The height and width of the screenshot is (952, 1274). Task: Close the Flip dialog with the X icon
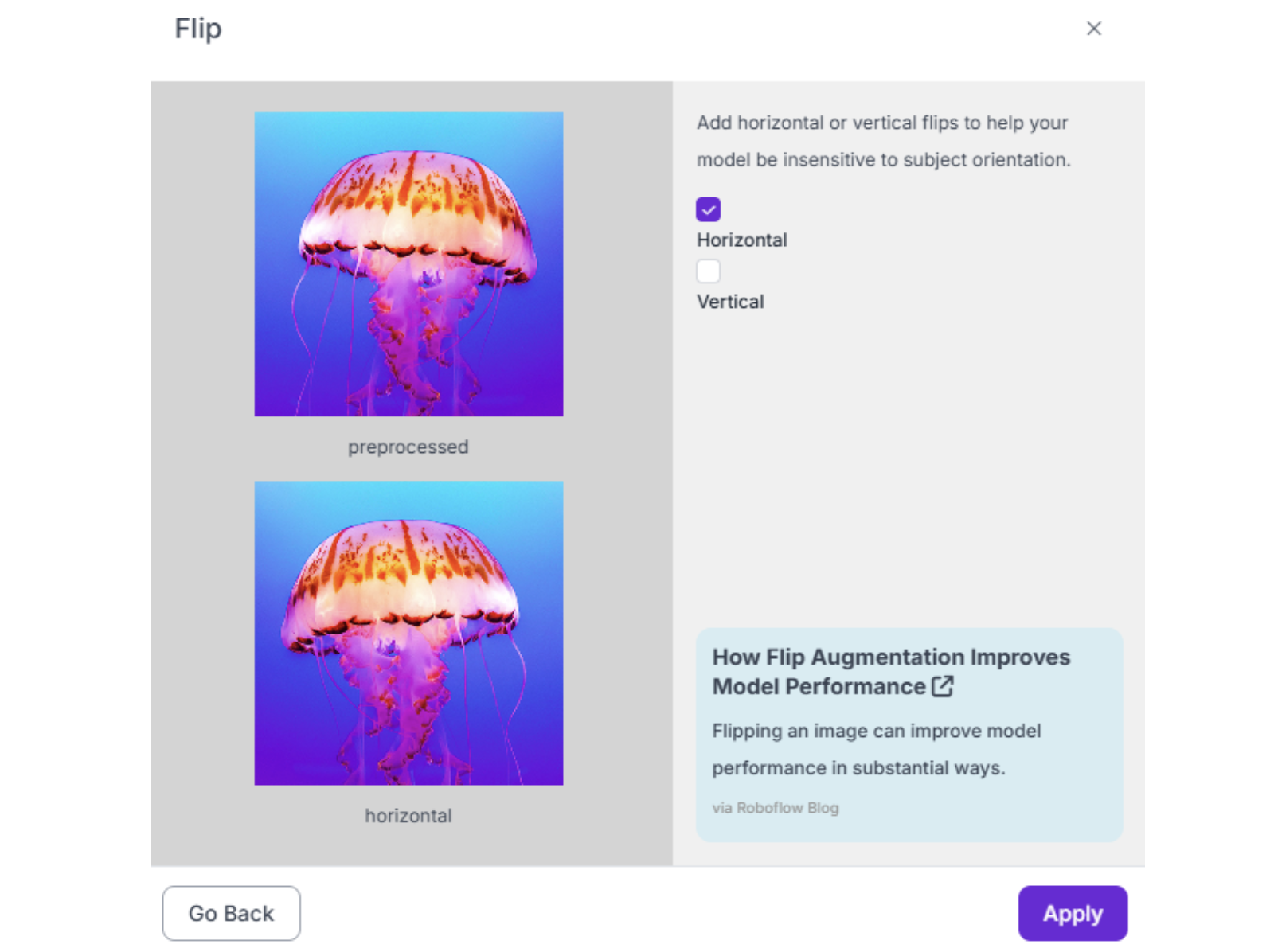click(x=1093, y=29)
